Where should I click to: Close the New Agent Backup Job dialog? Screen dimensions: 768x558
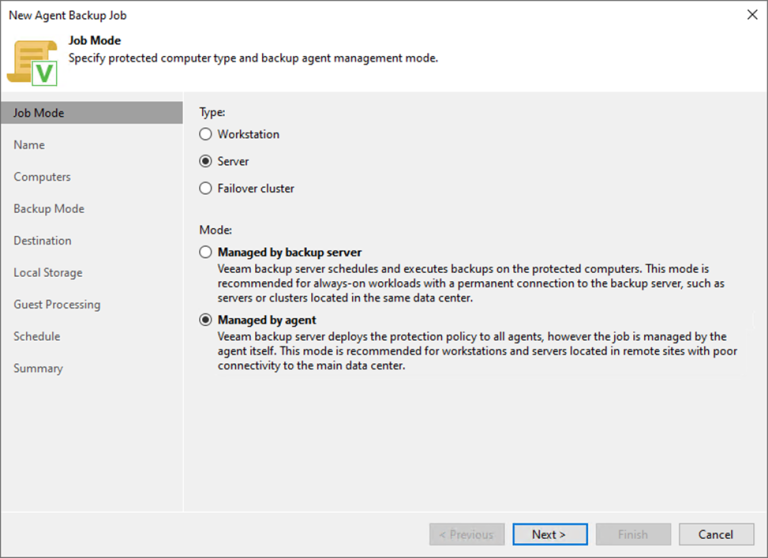coord(752,15)
